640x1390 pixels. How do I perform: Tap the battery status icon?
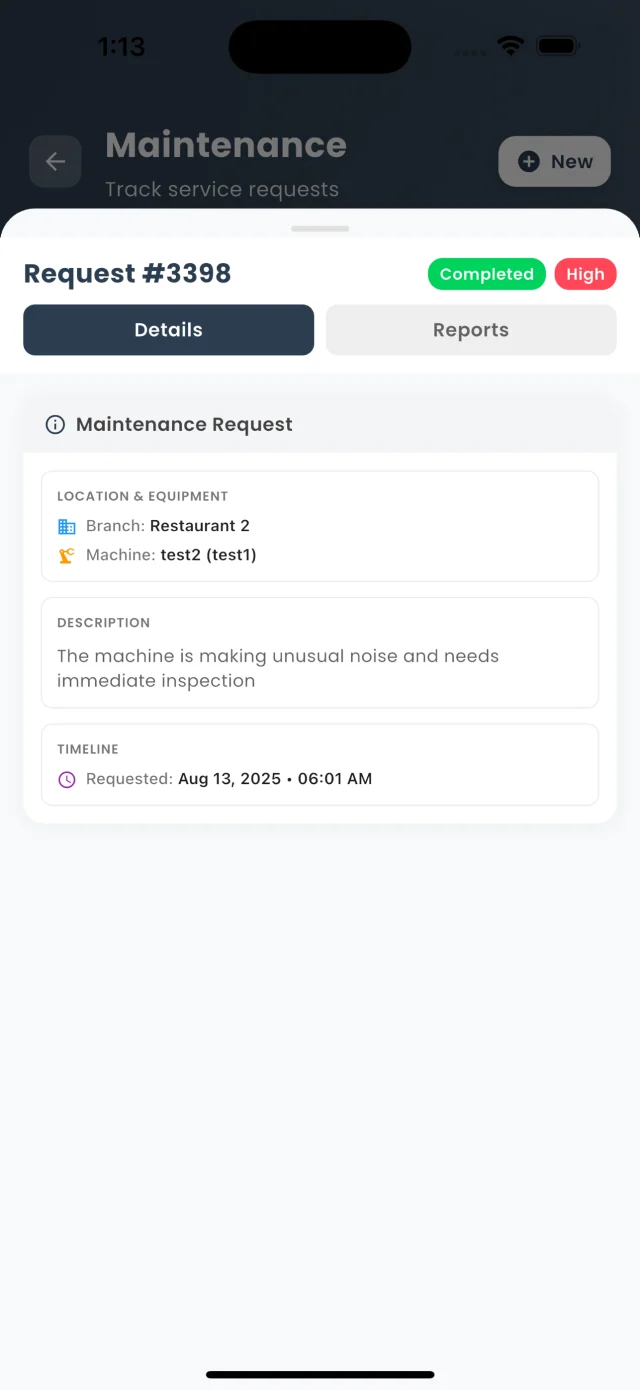pos(558,46)
